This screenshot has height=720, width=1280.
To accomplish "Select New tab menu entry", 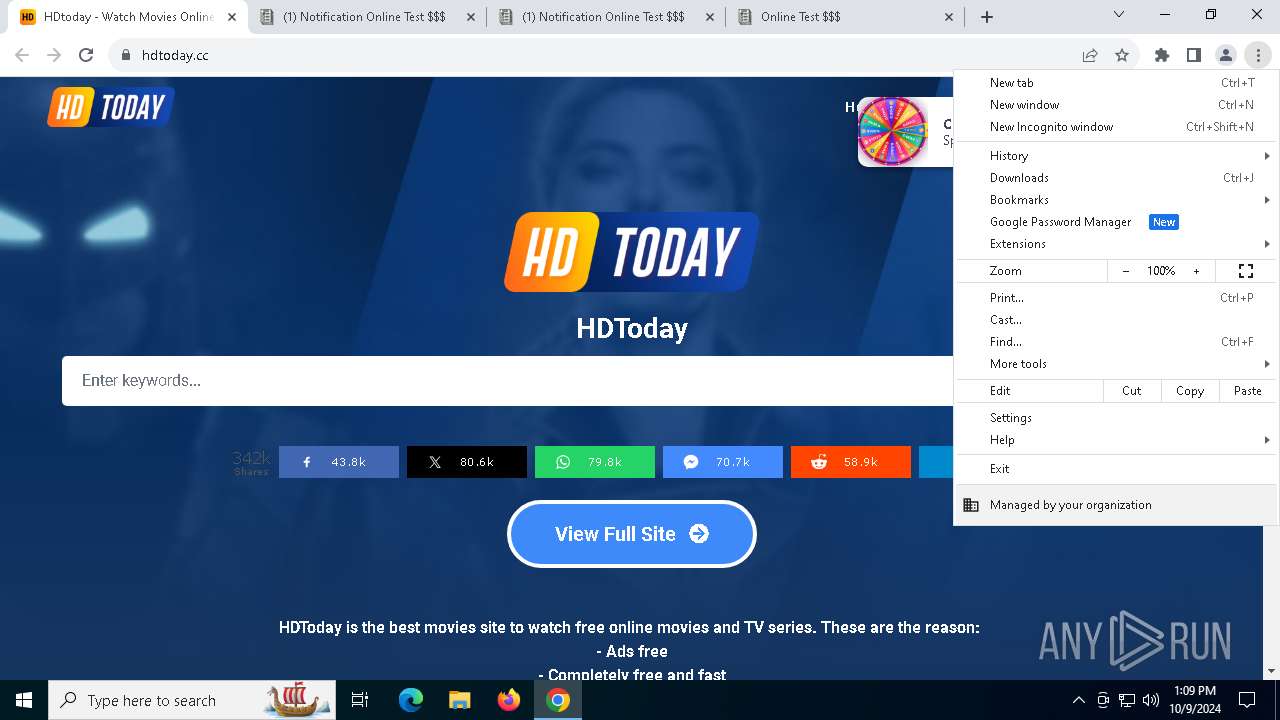I will [1115, 83].
